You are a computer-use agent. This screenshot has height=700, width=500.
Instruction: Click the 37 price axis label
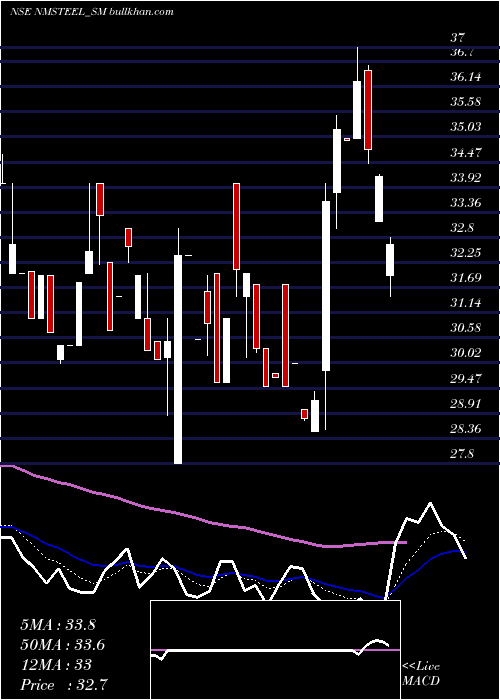458,38
